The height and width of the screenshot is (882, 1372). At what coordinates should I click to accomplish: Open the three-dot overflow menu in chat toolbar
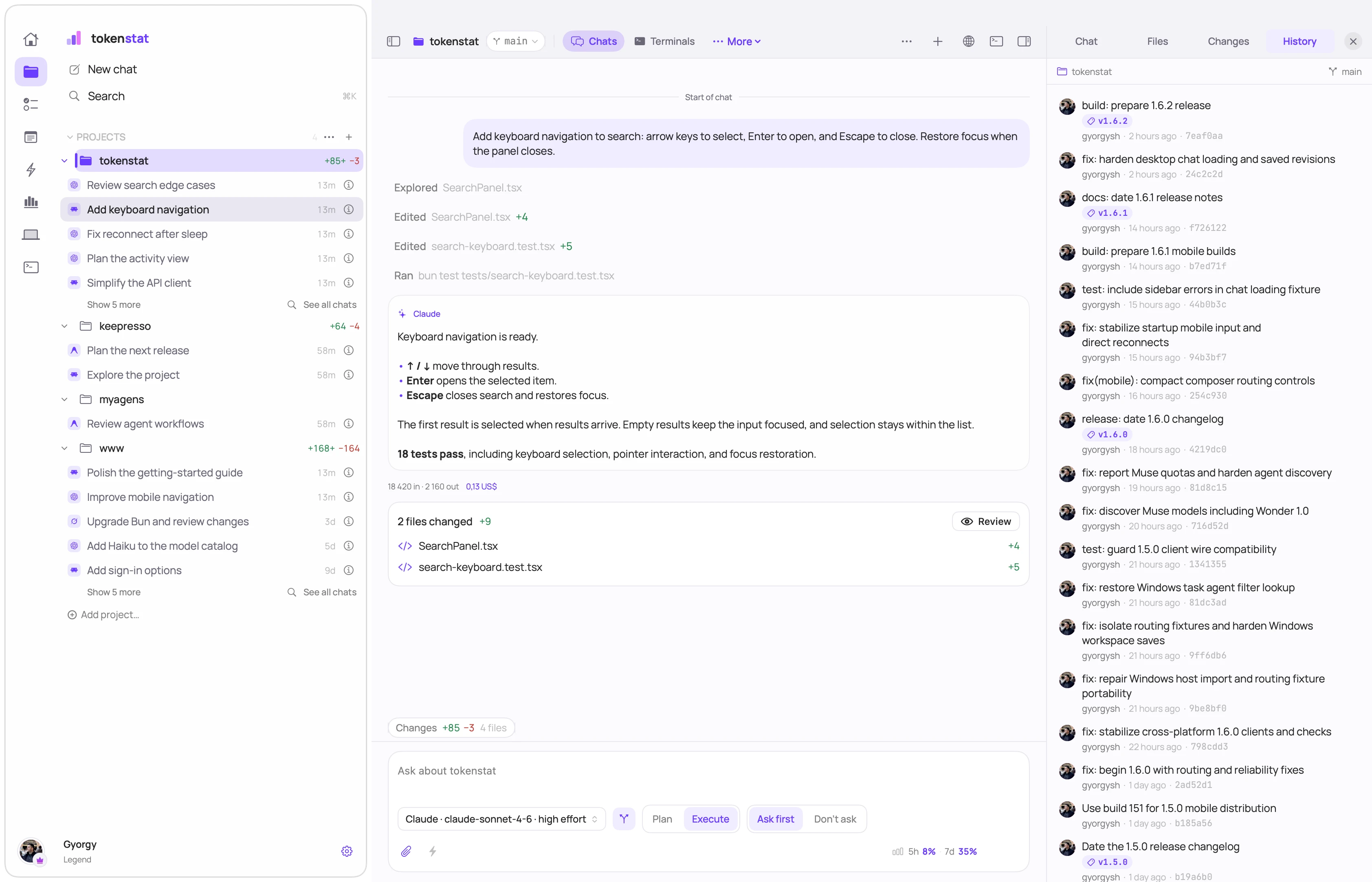click(x=906, y=41)
